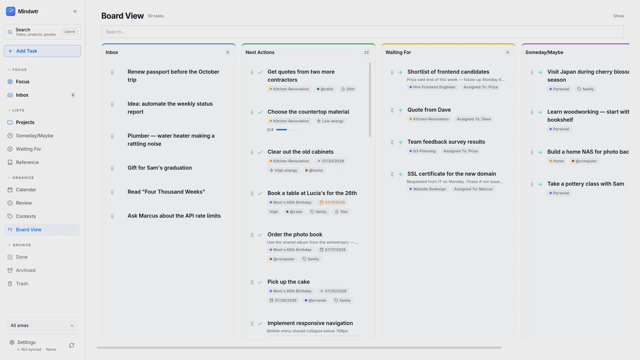Click drag handle of Ask Marcus task

pyautogui.click(x=112, y=216)
